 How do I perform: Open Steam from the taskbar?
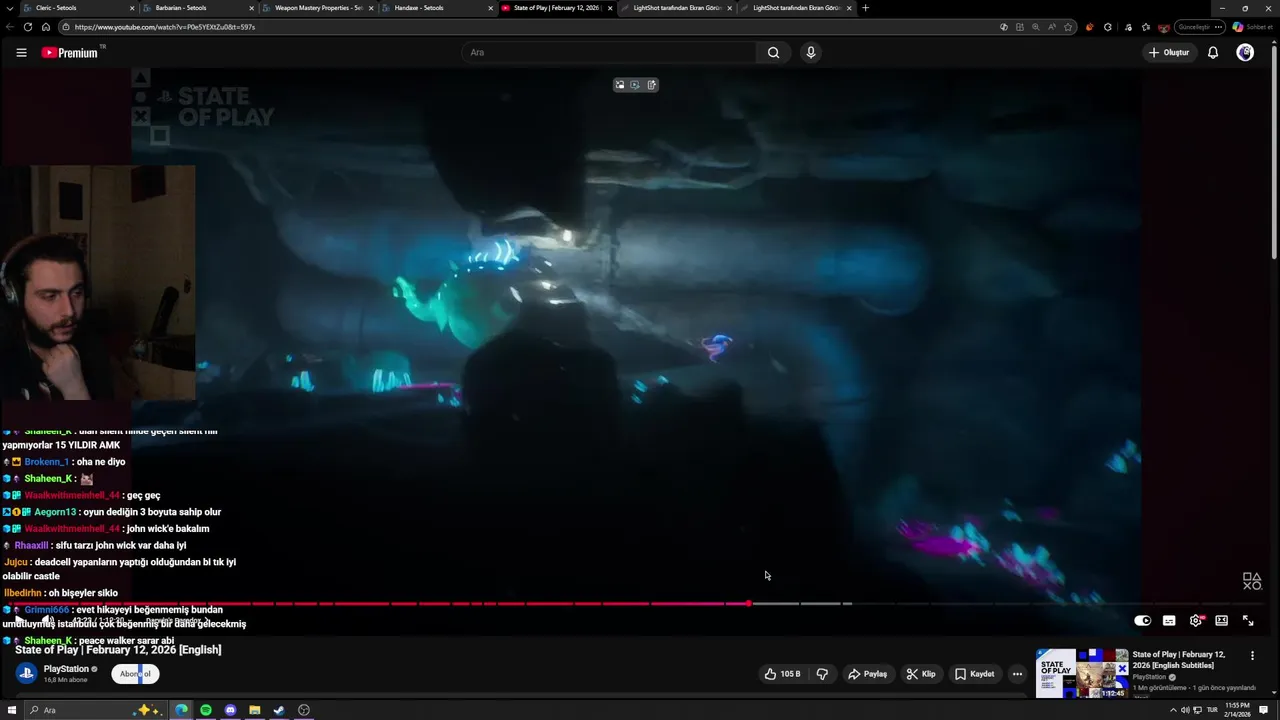[279, 710]
